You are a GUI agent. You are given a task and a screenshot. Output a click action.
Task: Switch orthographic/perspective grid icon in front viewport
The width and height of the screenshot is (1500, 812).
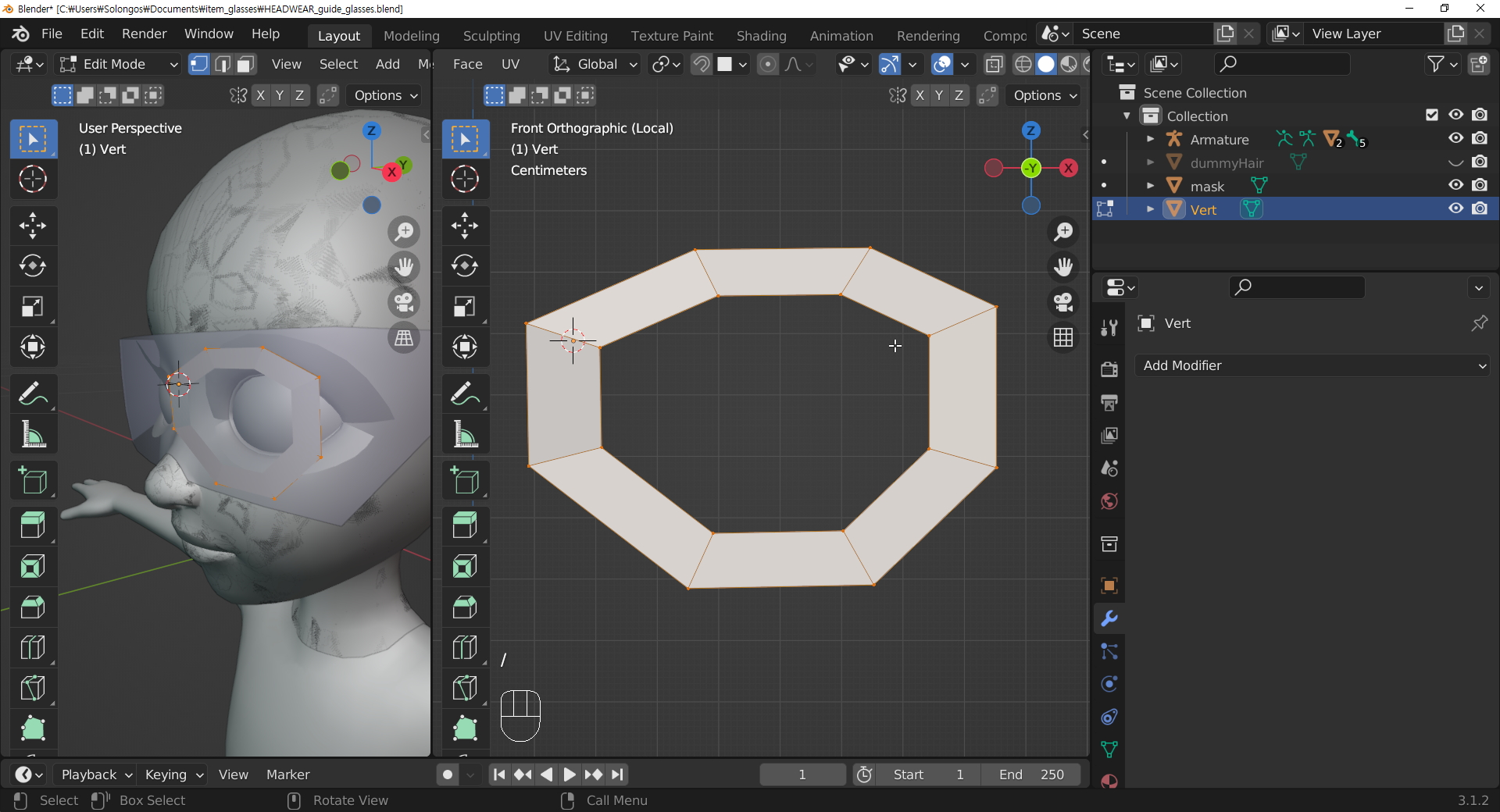(1063, 337)
